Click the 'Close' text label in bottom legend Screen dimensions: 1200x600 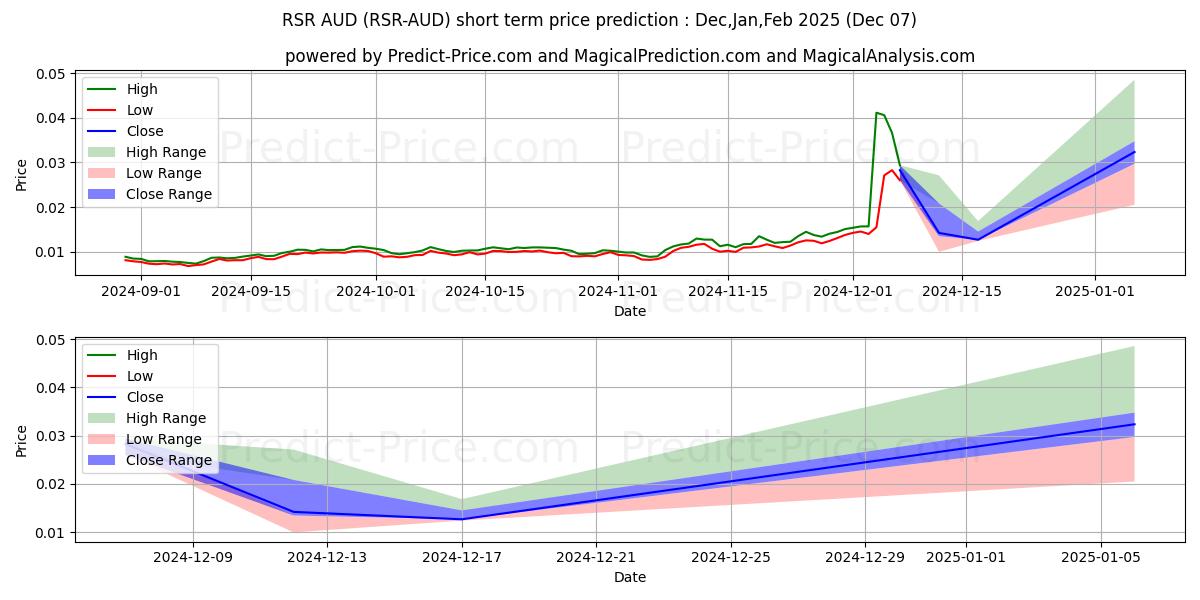(x=144, y=397)
